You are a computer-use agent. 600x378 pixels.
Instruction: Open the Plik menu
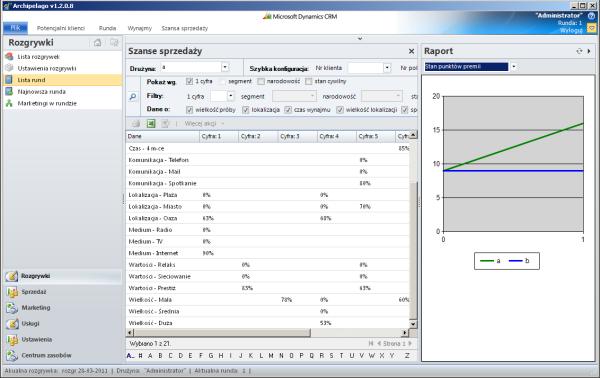15,28
